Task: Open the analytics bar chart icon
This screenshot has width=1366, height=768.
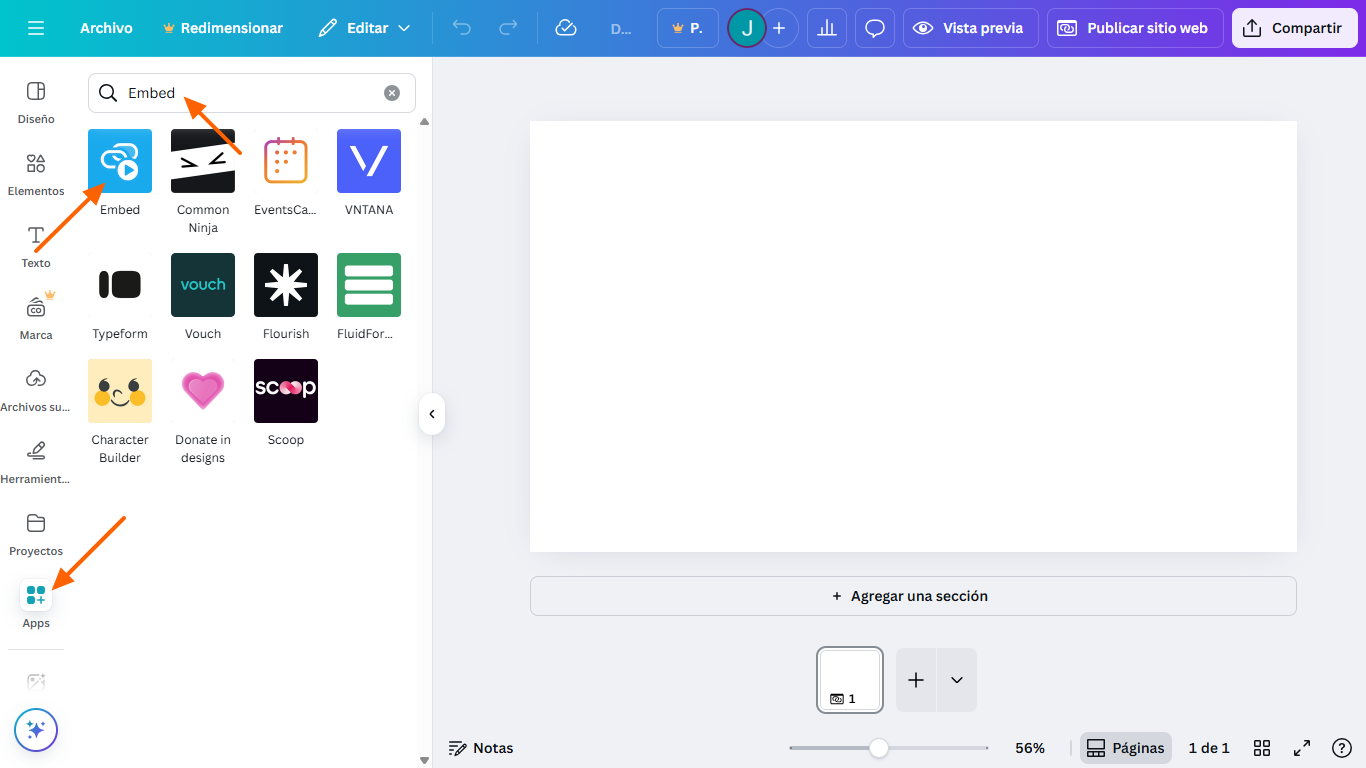Action: tap(827, 28)
